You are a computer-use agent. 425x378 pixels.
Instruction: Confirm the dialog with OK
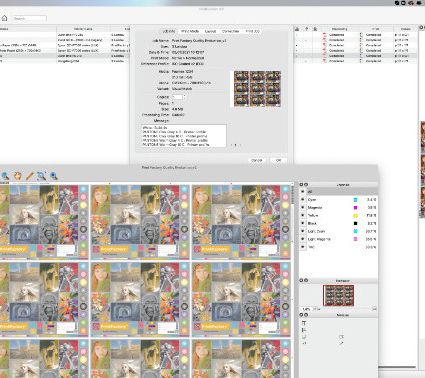coord(278,160)
